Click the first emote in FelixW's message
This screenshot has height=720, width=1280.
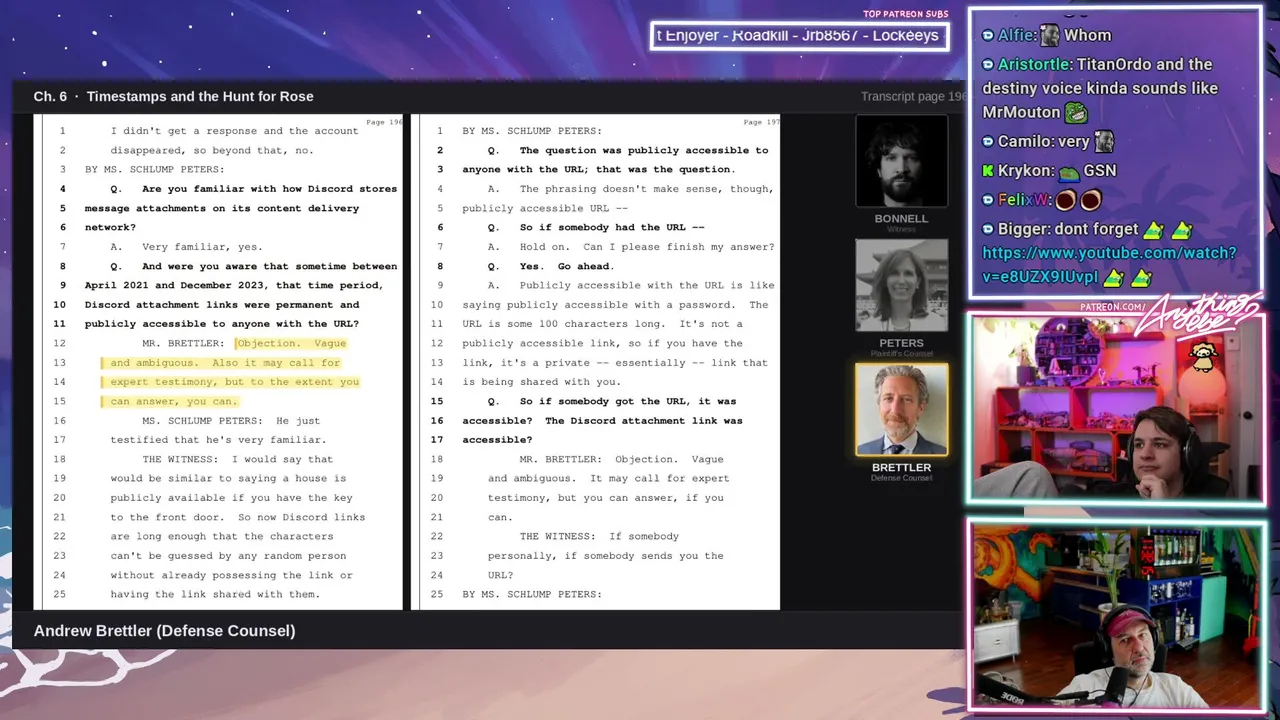[1065, 200]
